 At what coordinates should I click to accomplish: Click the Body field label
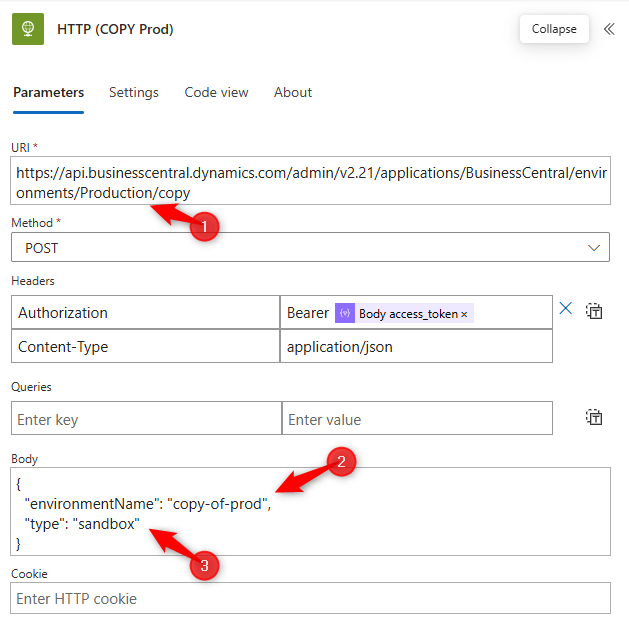click(x=24, y=459)
